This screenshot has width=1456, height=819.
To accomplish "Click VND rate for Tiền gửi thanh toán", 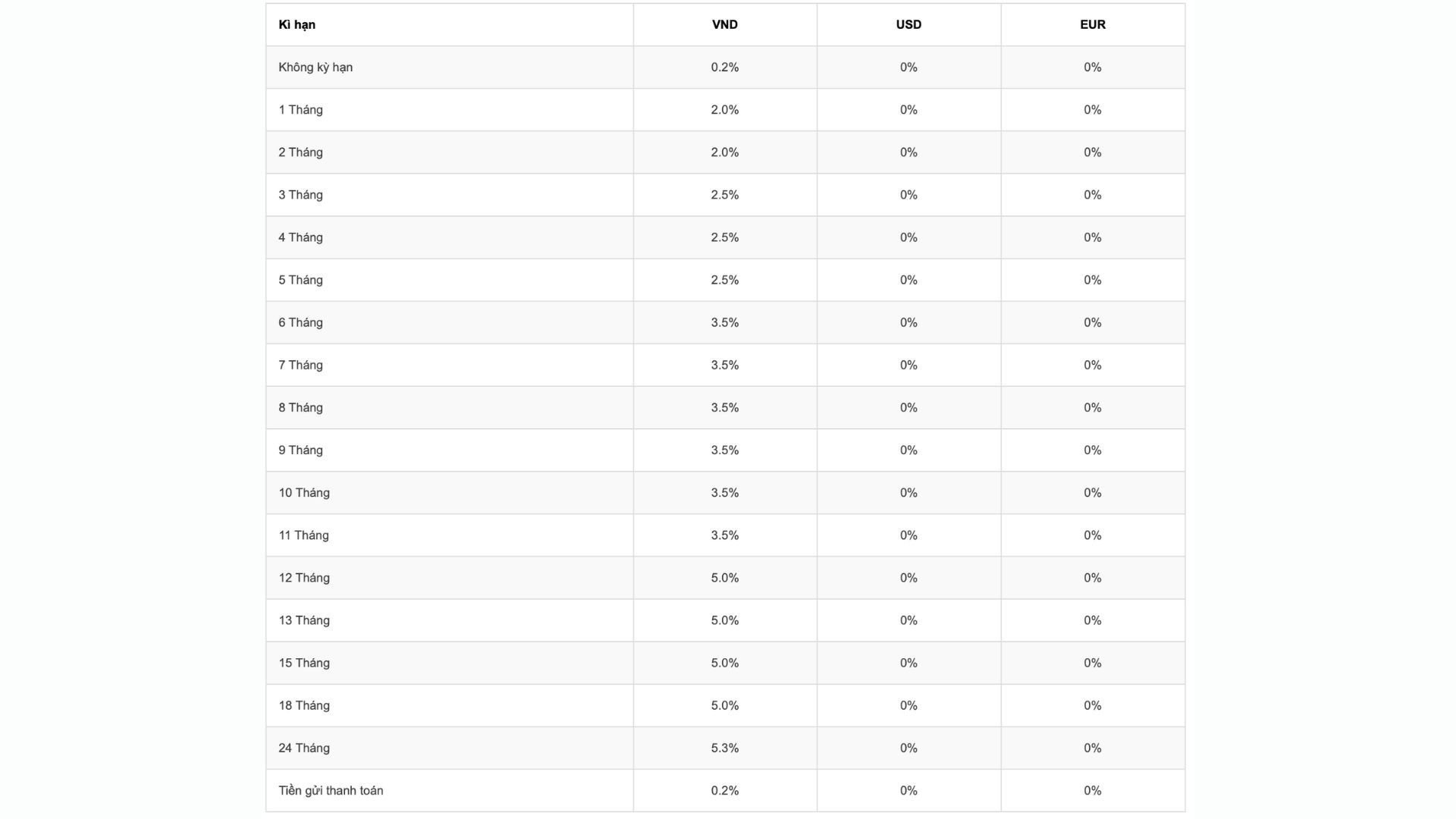I will (x=724, y=790).
